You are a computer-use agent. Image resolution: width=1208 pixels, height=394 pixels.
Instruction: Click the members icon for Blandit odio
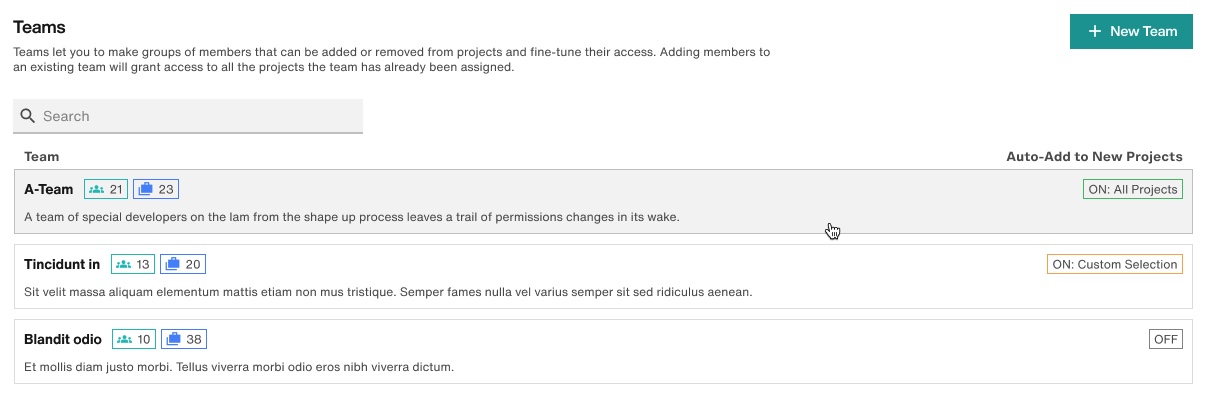point(124,339)
